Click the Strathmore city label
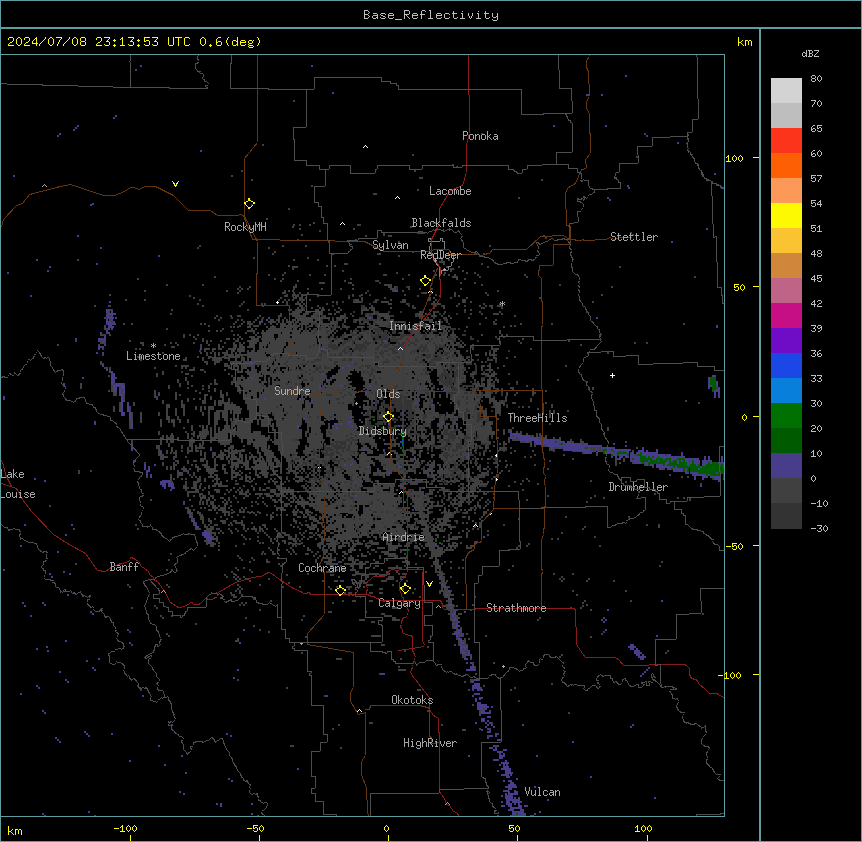The image size is (862, 842). [516, 608]
